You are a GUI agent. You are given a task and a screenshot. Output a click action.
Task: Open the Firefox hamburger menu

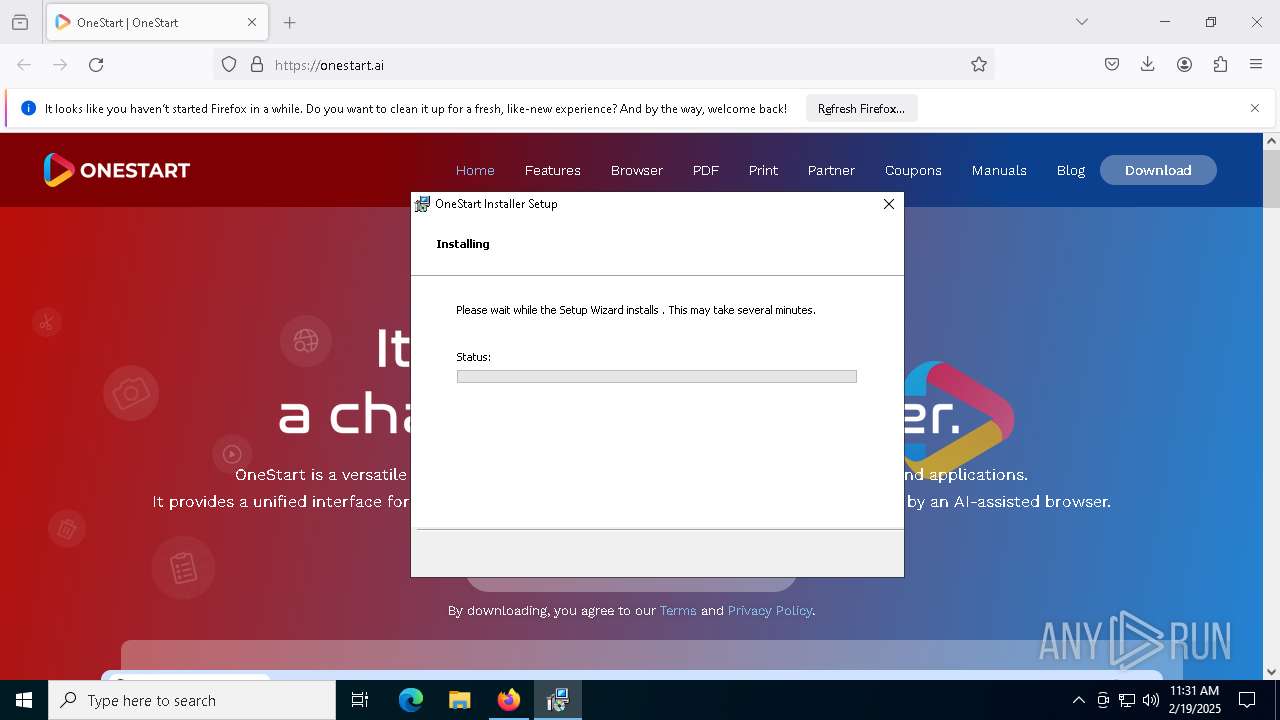(1256, 64)
